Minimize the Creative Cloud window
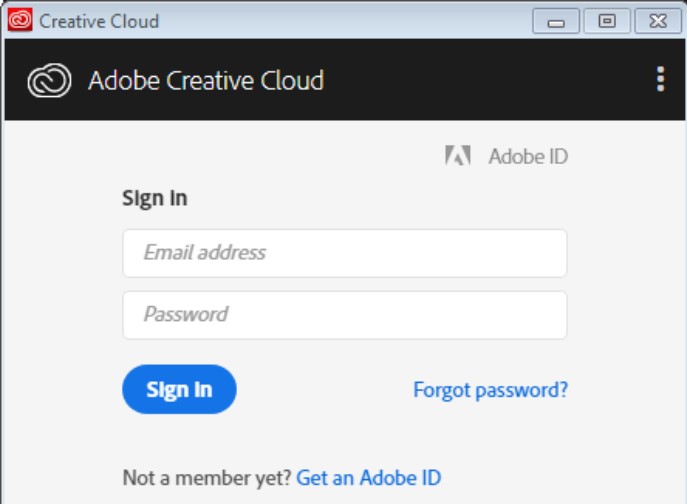Viewport: 687px width, 504px height. (x=556, y=20)
